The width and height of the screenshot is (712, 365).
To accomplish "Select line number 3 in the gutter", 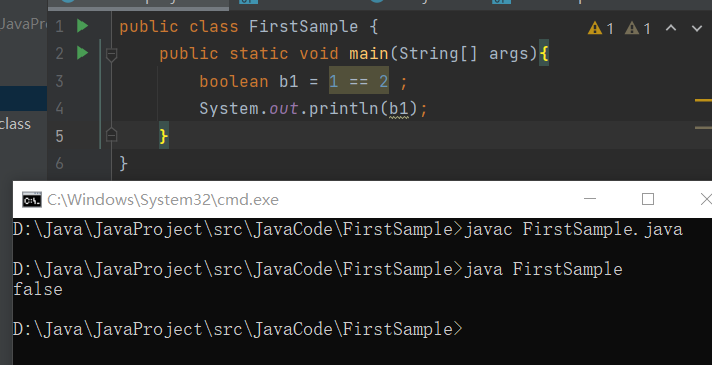I will pos(59,81).
